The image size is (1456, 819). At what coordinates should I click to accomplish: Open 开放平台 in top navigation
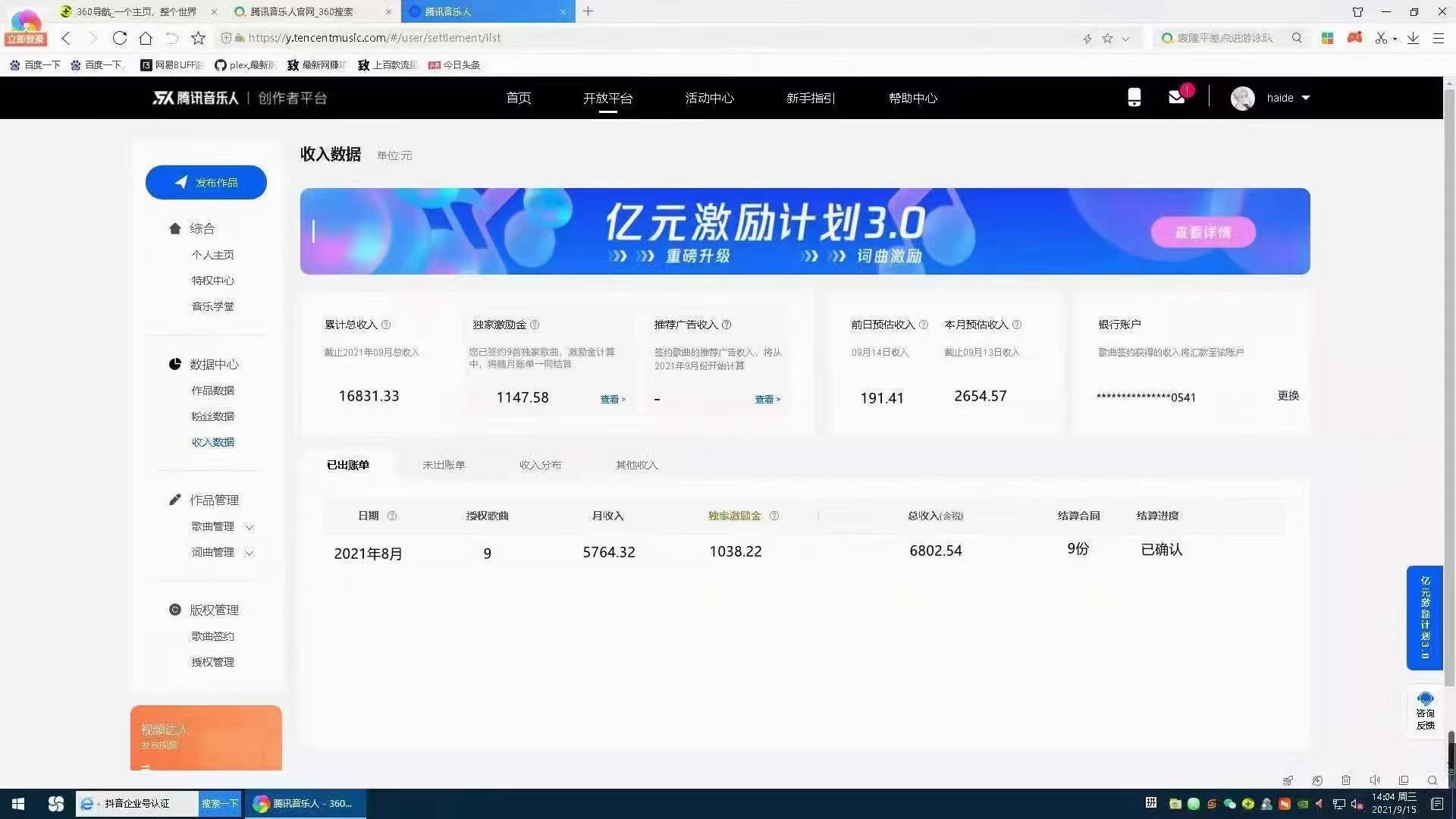(x=607, y=98)
